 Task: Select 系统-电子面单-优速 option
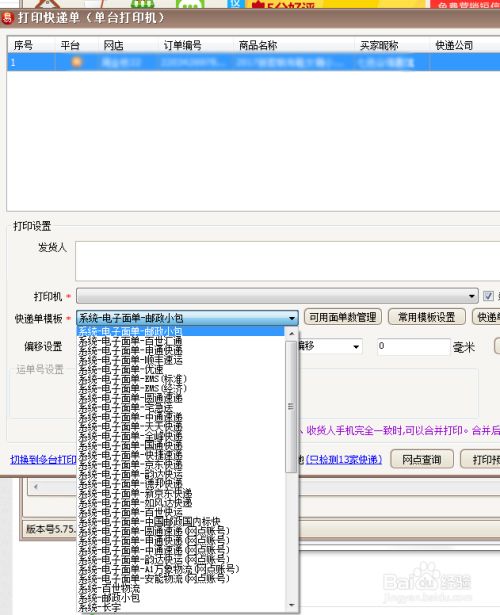(180, 369)
